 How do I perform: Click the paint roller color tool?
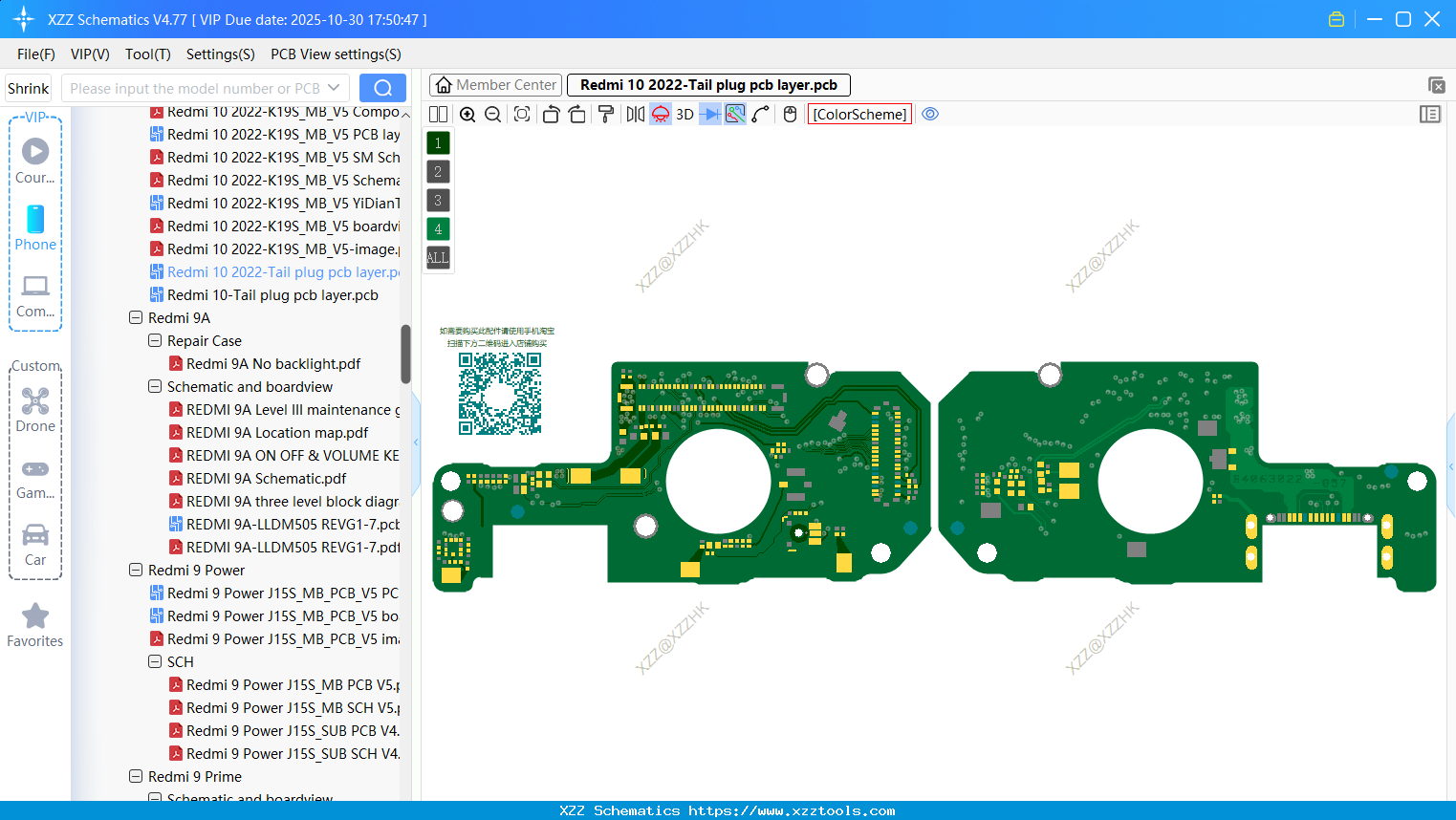click(x=607, y=114)
